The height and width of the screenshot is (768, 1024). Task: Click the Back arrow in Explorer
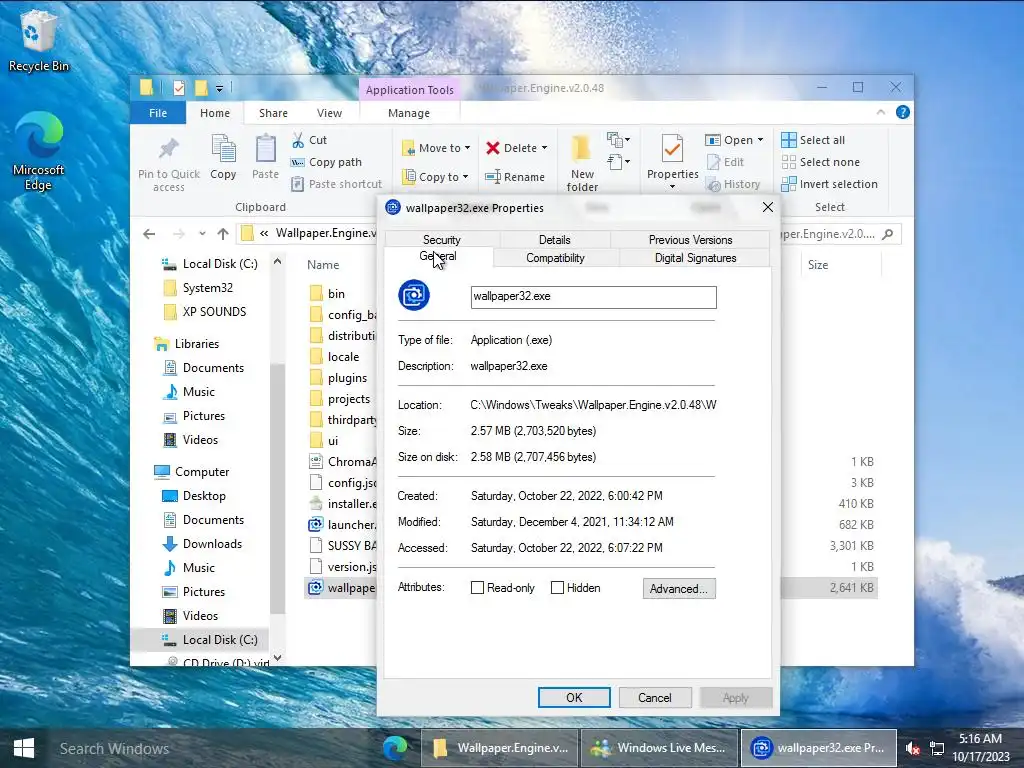pos(150,234)
